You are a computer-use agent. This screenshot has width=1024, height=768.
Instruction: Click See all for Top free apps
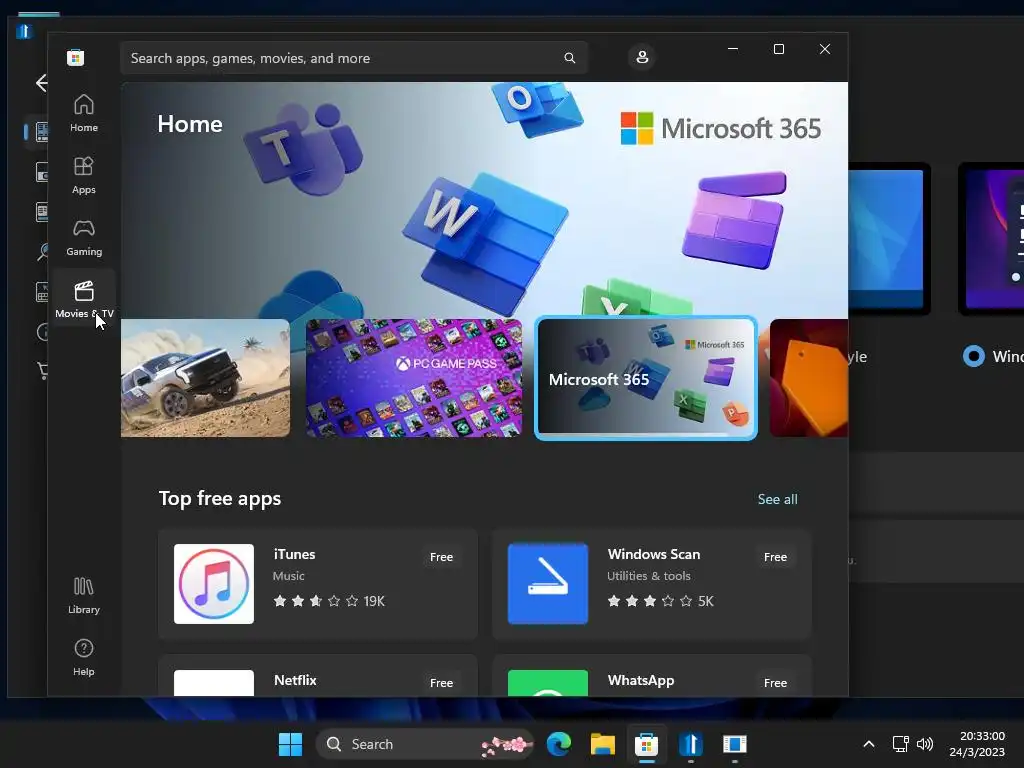pyautogui.click(x=777, y=499)
